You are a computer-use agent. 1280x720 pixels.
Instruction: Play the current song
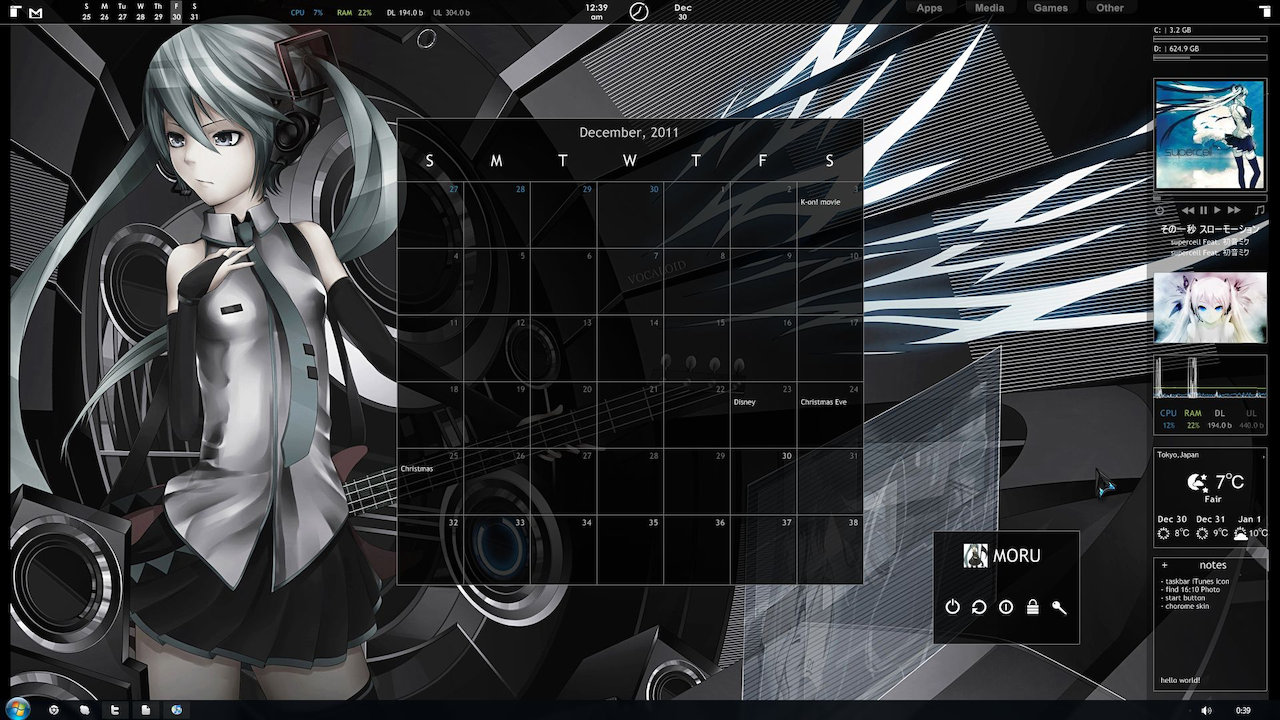click(x=1217, y=211)
